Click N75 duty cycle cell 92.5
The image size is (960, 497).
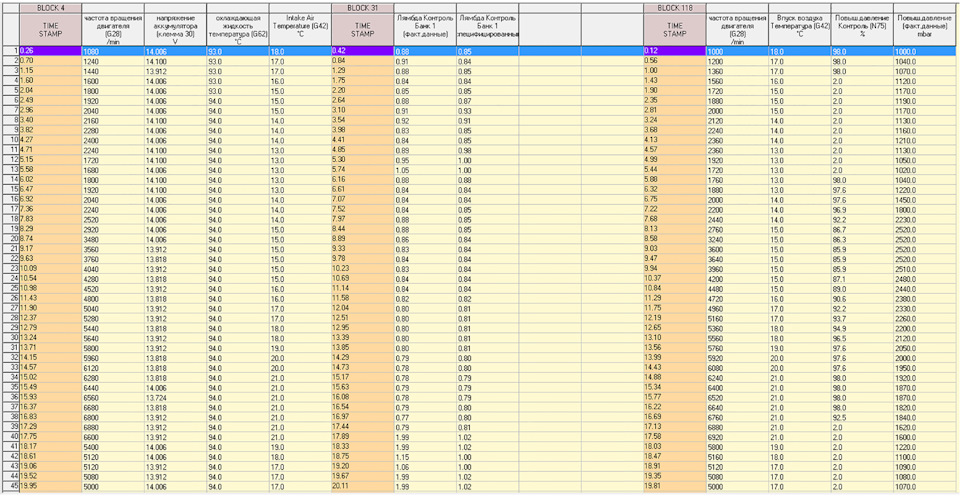point(862,416)
